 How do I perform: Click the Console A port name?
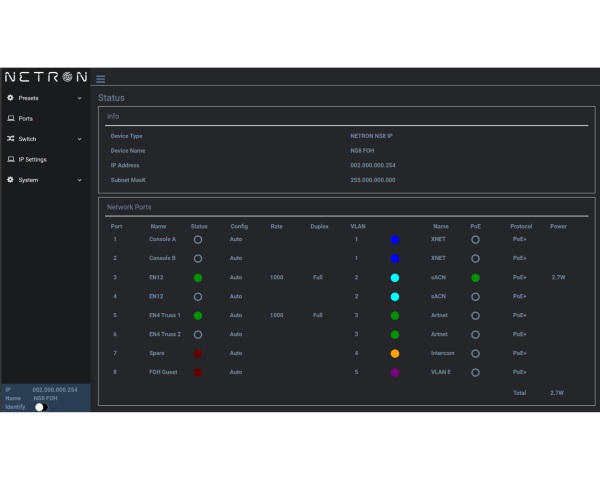pos(162,239)
